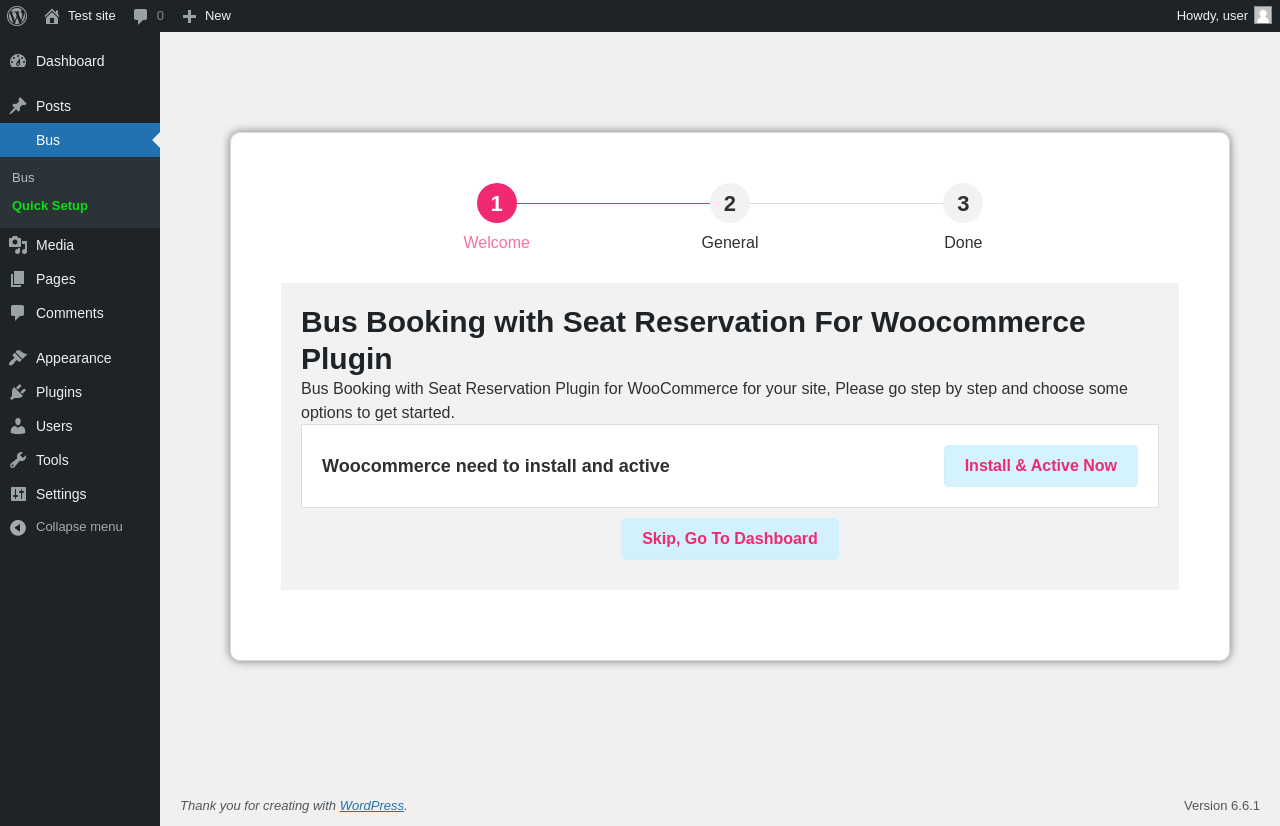Click the comments bubble icon in admin bar
Viewport: 1280px width, 826px height.
point(141,16)
